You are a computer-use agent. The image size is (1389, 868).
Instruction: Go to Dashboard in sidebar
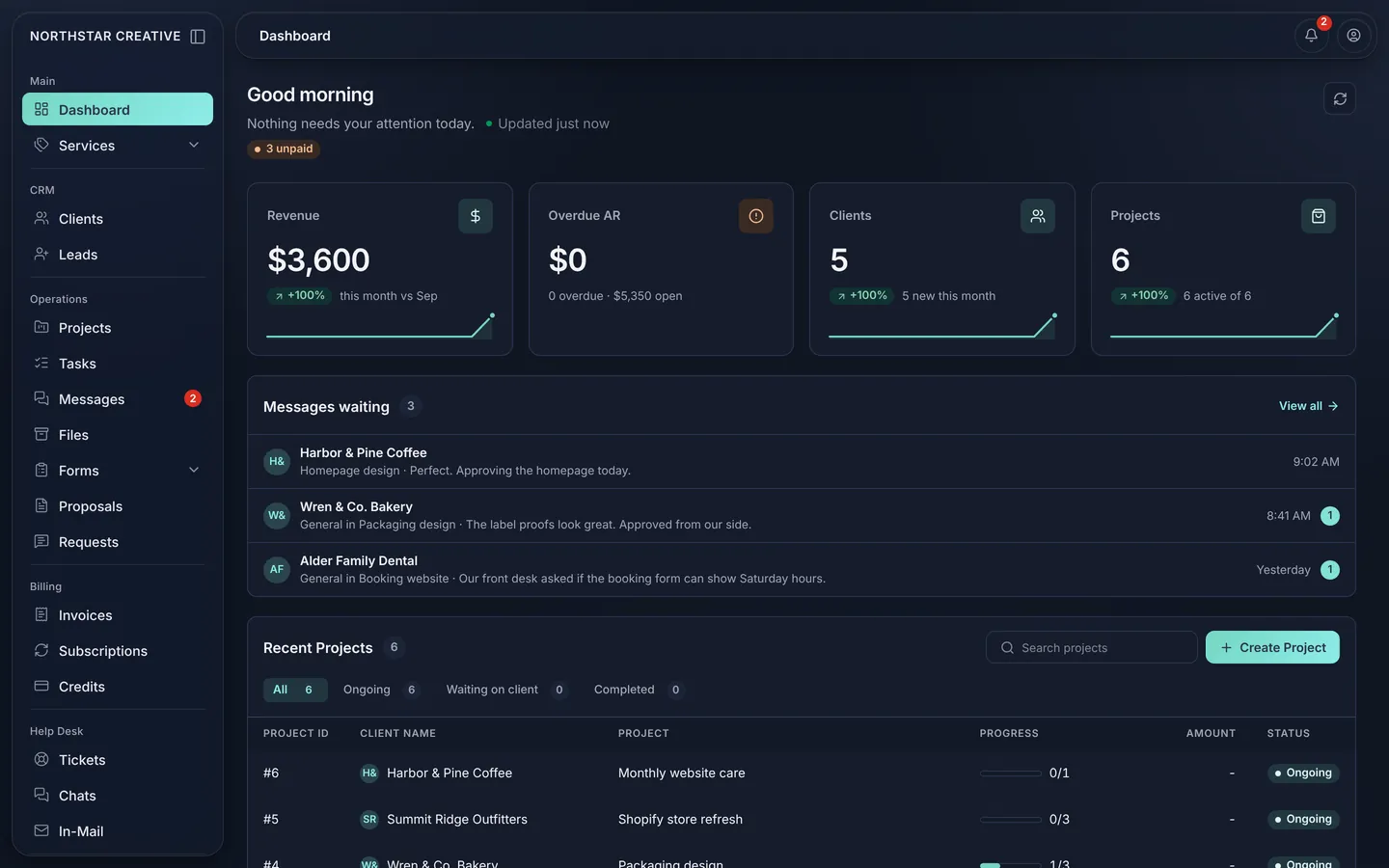tap(118, 109)
